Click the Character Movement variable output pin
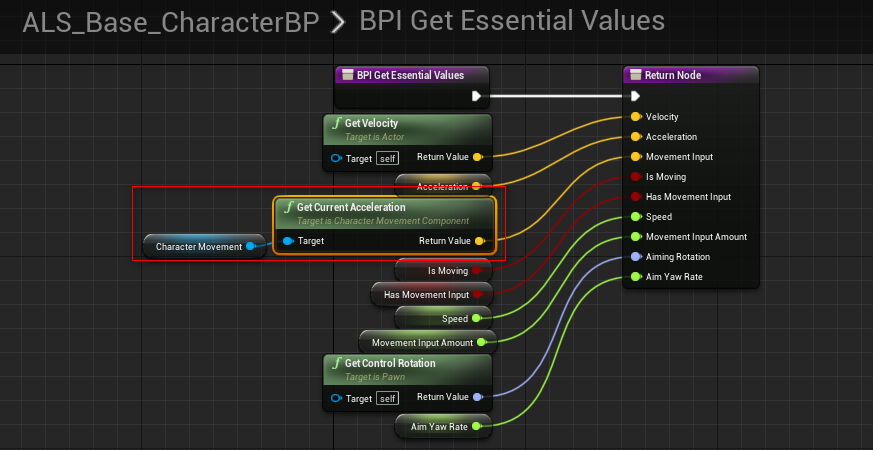The image size is (873, 450). click(250, 246)
